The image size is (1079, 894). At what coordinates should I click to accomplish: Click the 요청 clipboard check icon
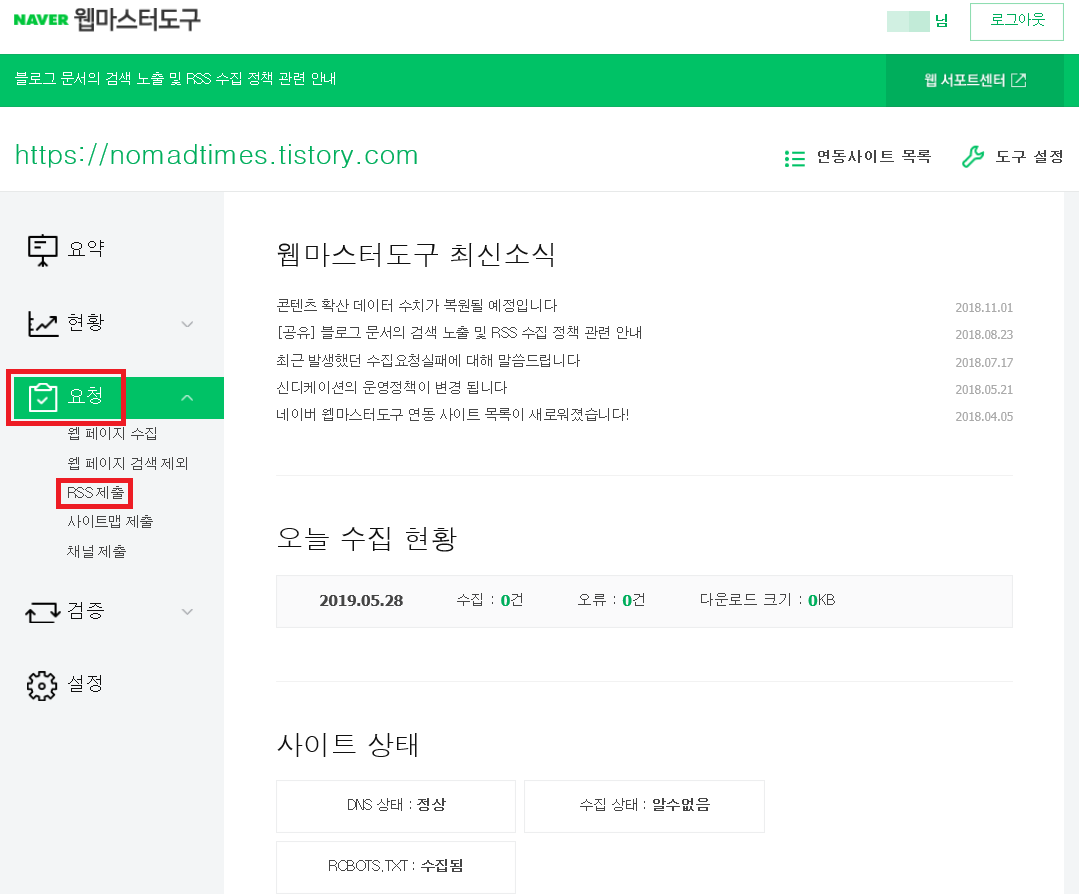pyautogui.click(x=43, y=397)
